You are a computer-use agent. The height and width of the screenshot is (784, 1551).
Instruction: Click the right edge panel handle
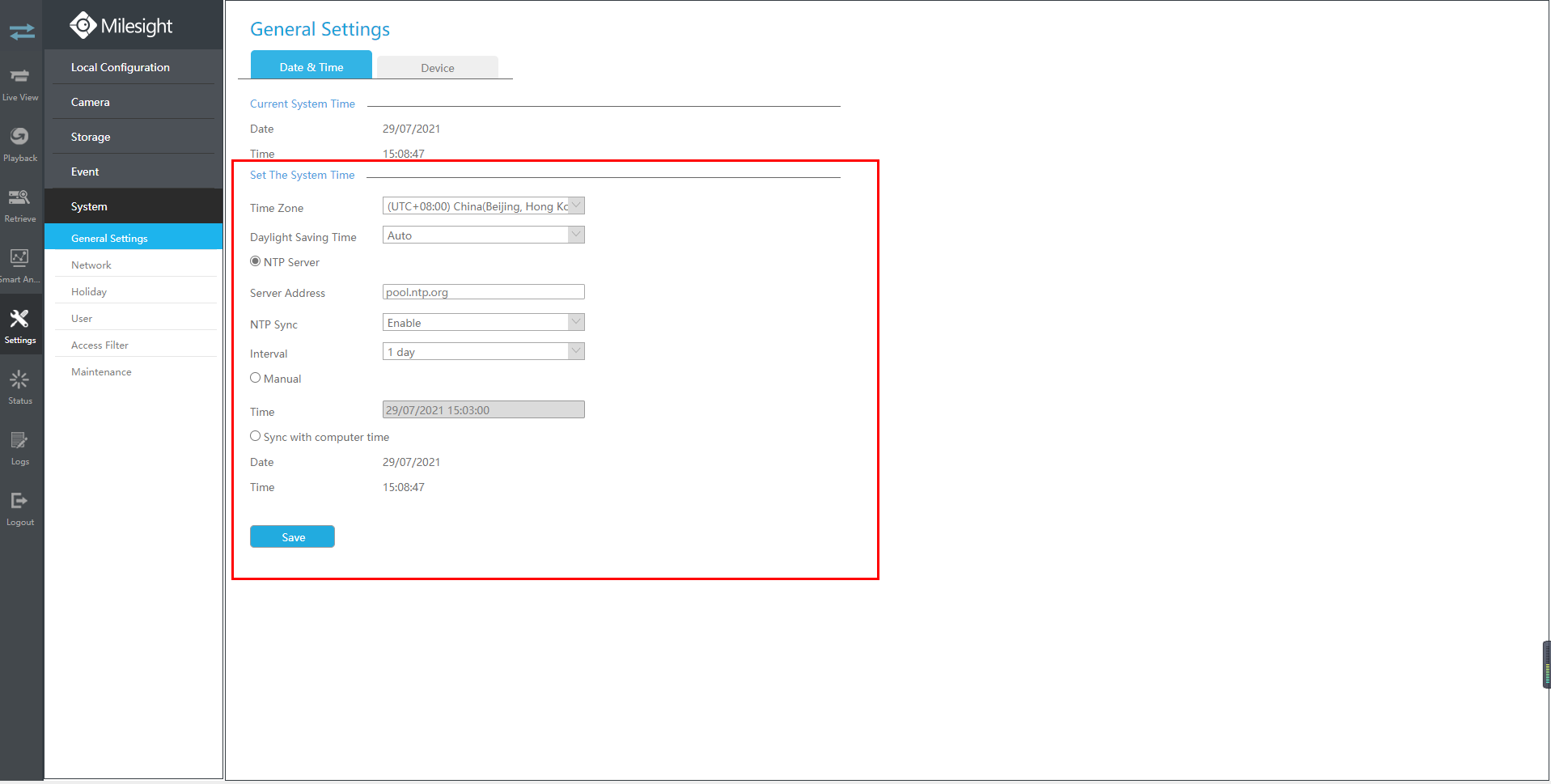click(x=1546, y=664)
